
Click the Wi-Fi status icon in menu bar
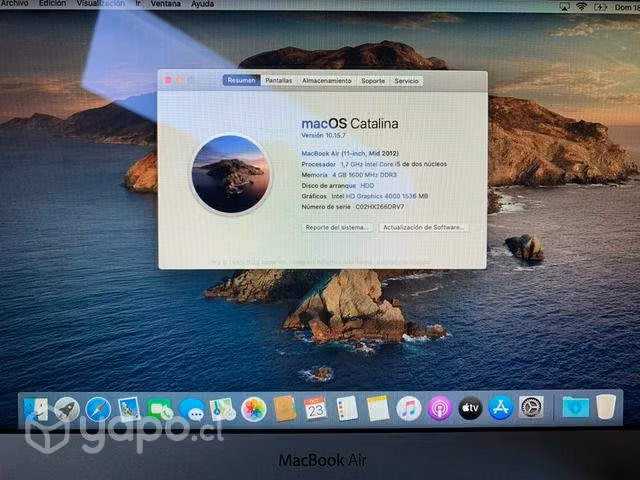[582, 6]
